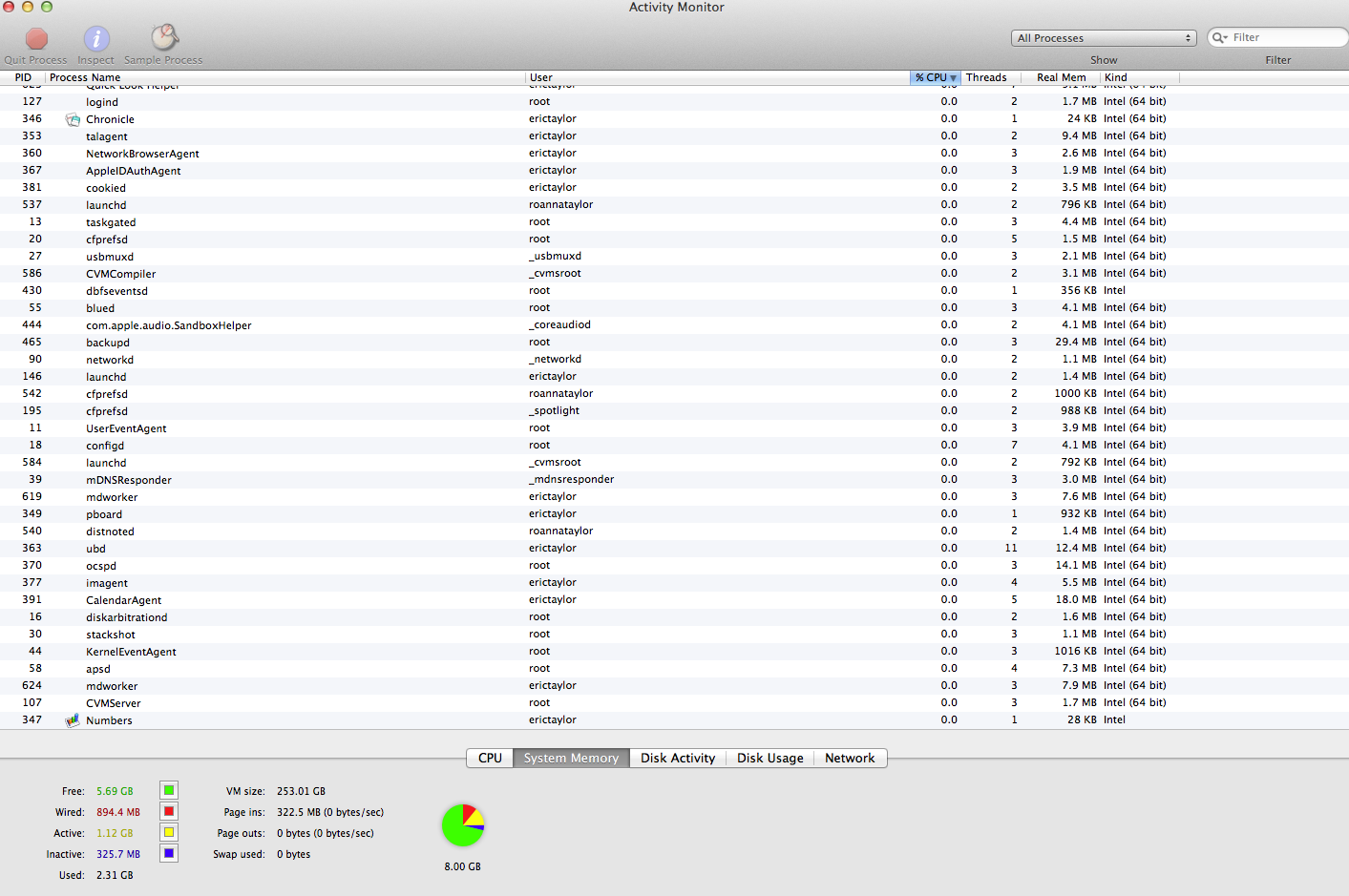Select the ubd process row

point(674,549)
